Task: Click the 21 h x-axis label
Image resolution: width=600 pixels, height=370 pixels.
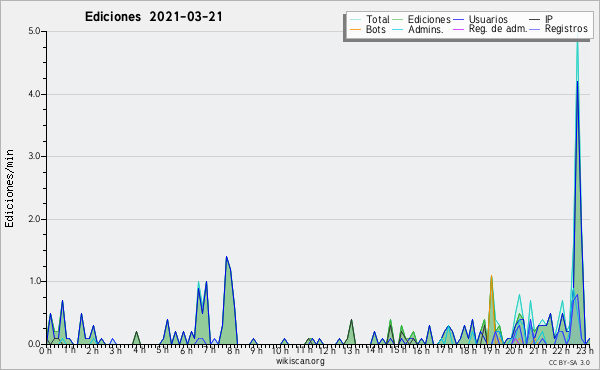Action: coord(538,350)
